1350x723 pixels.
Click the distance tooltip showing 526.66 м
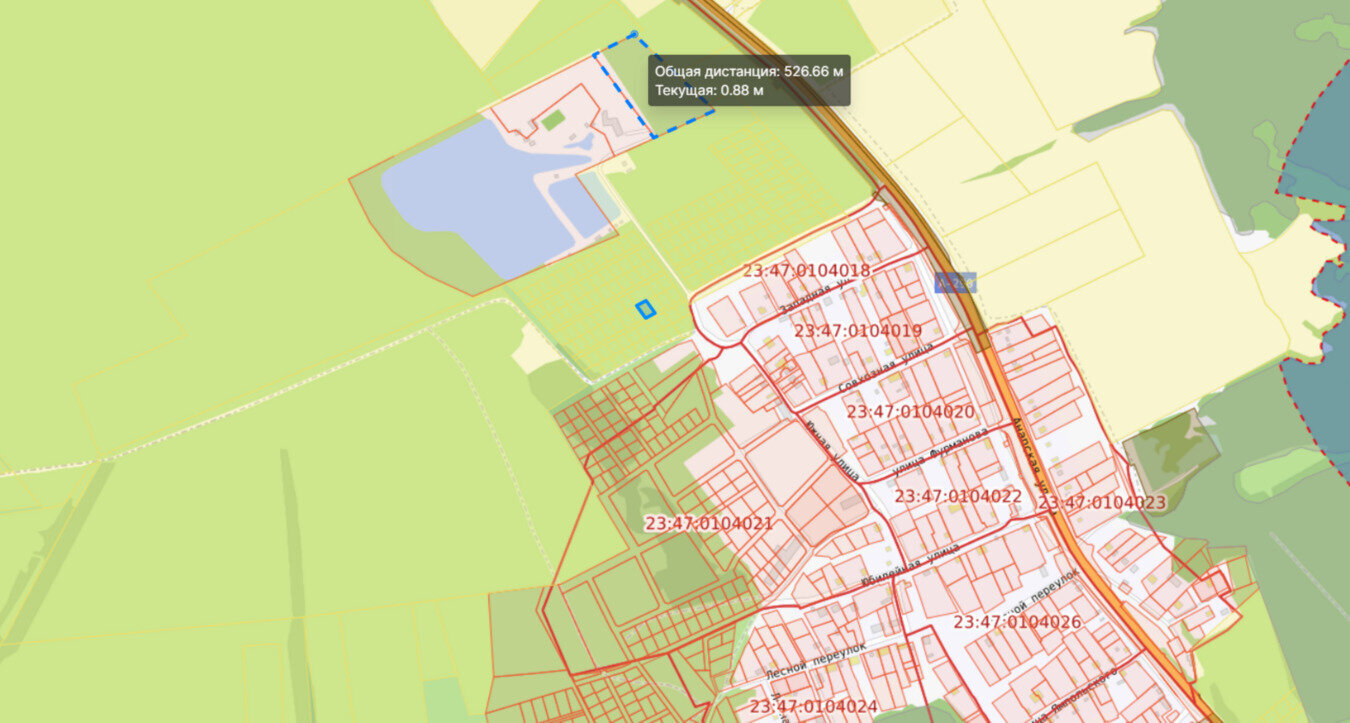pyautogui.click(x=750, y=81)
